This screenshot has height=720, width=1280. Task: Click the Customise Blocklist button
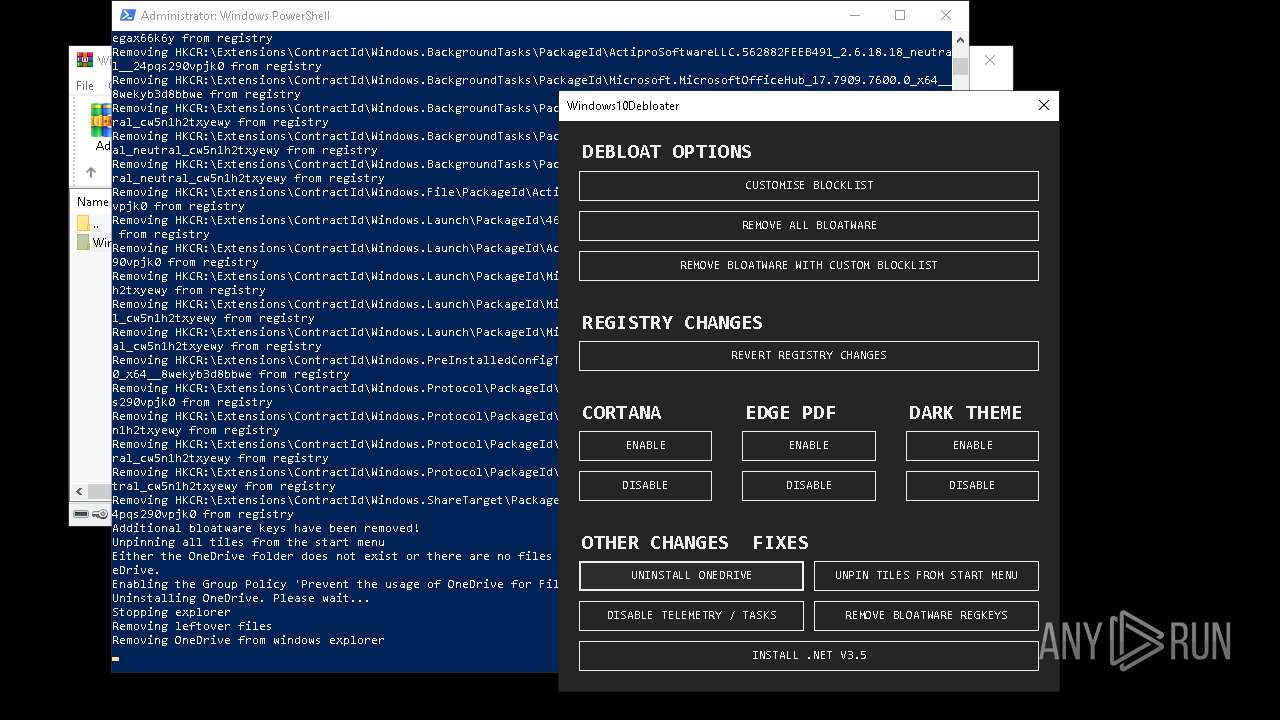pos(808,185)
